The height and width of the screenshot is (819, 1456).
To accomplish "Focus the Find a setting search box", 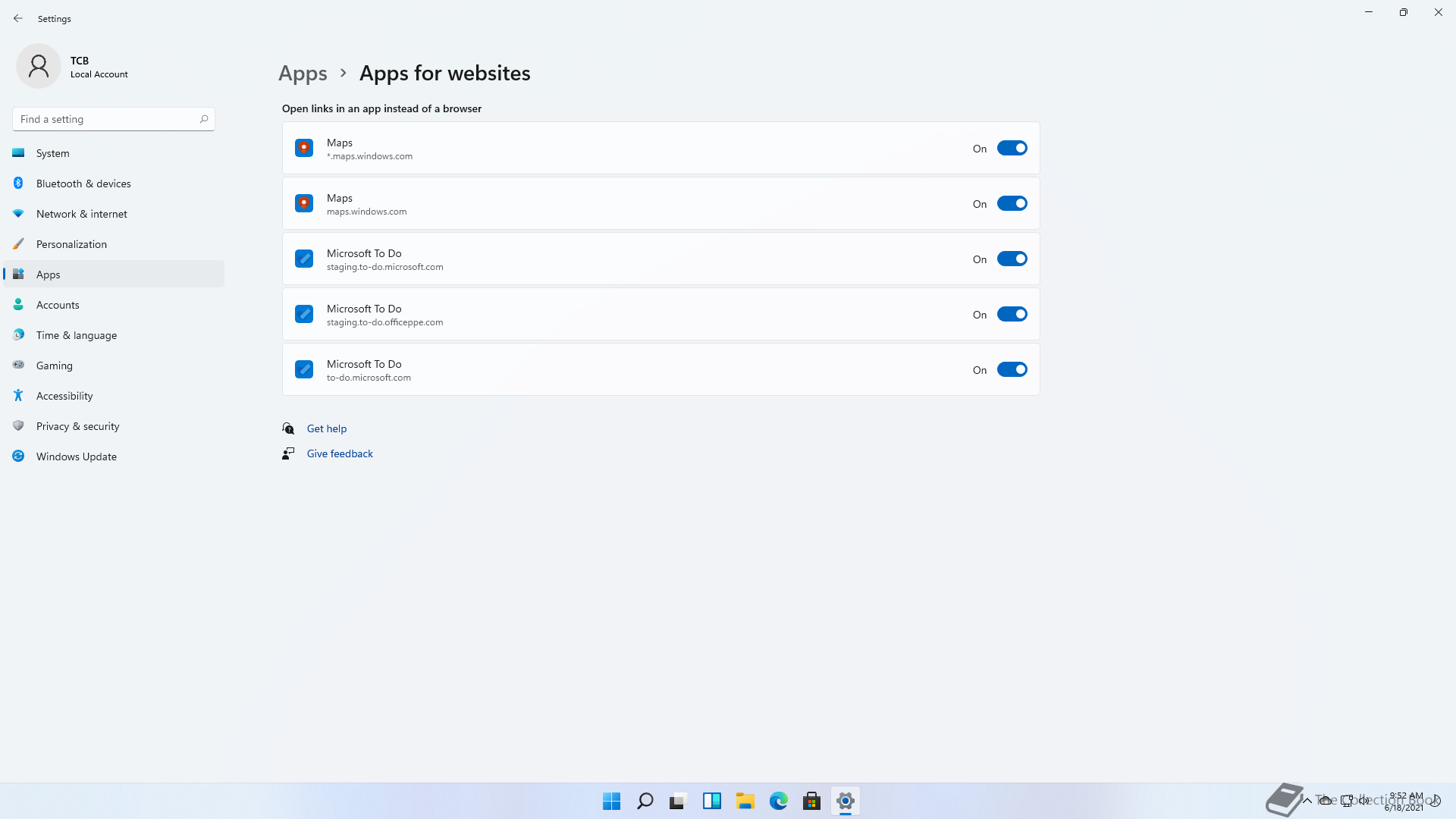I will click(114, 119).
